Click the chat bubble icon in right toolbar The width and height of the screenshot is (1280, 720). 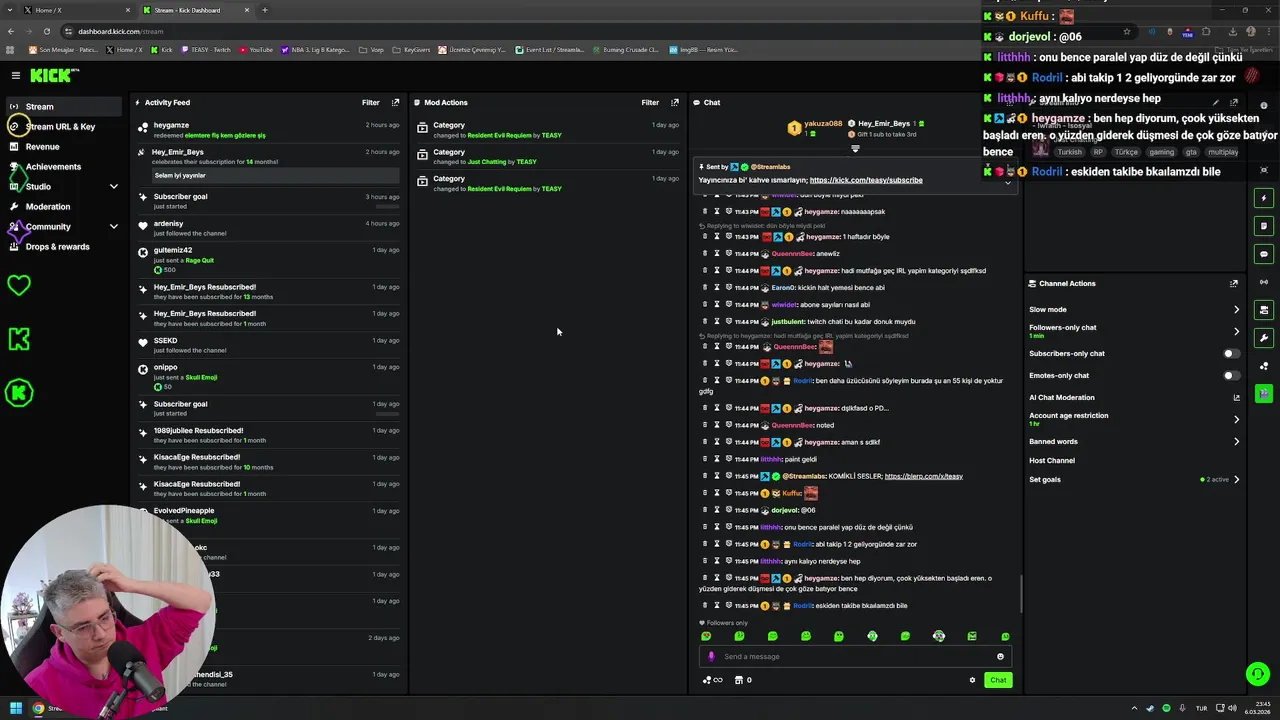1264,254
